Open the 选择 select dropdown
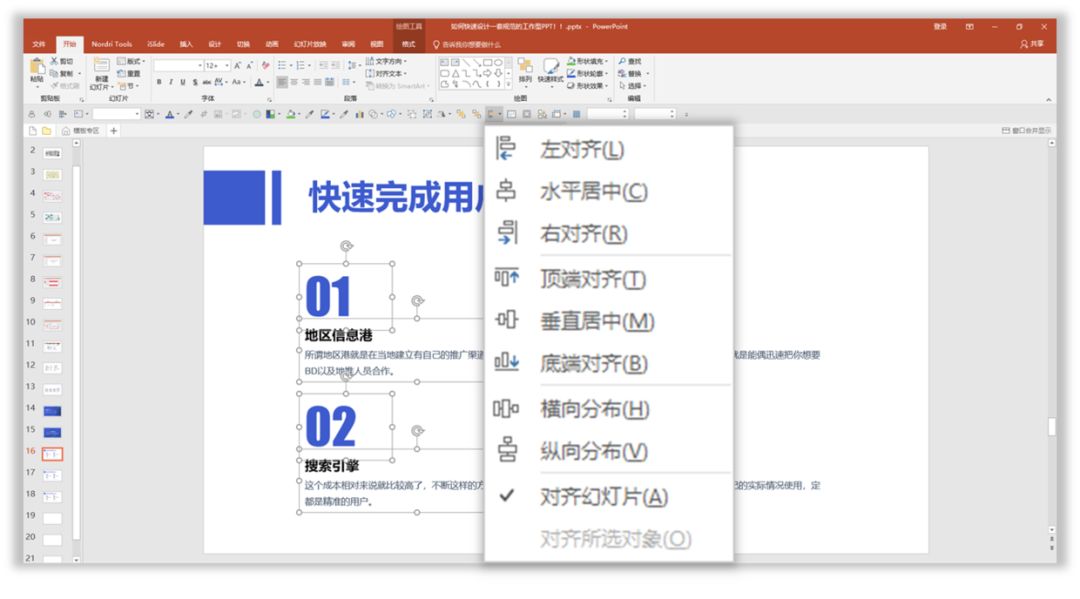Image resolution: width=1080 pixels, height=599 pixels. tap(632, 85)
